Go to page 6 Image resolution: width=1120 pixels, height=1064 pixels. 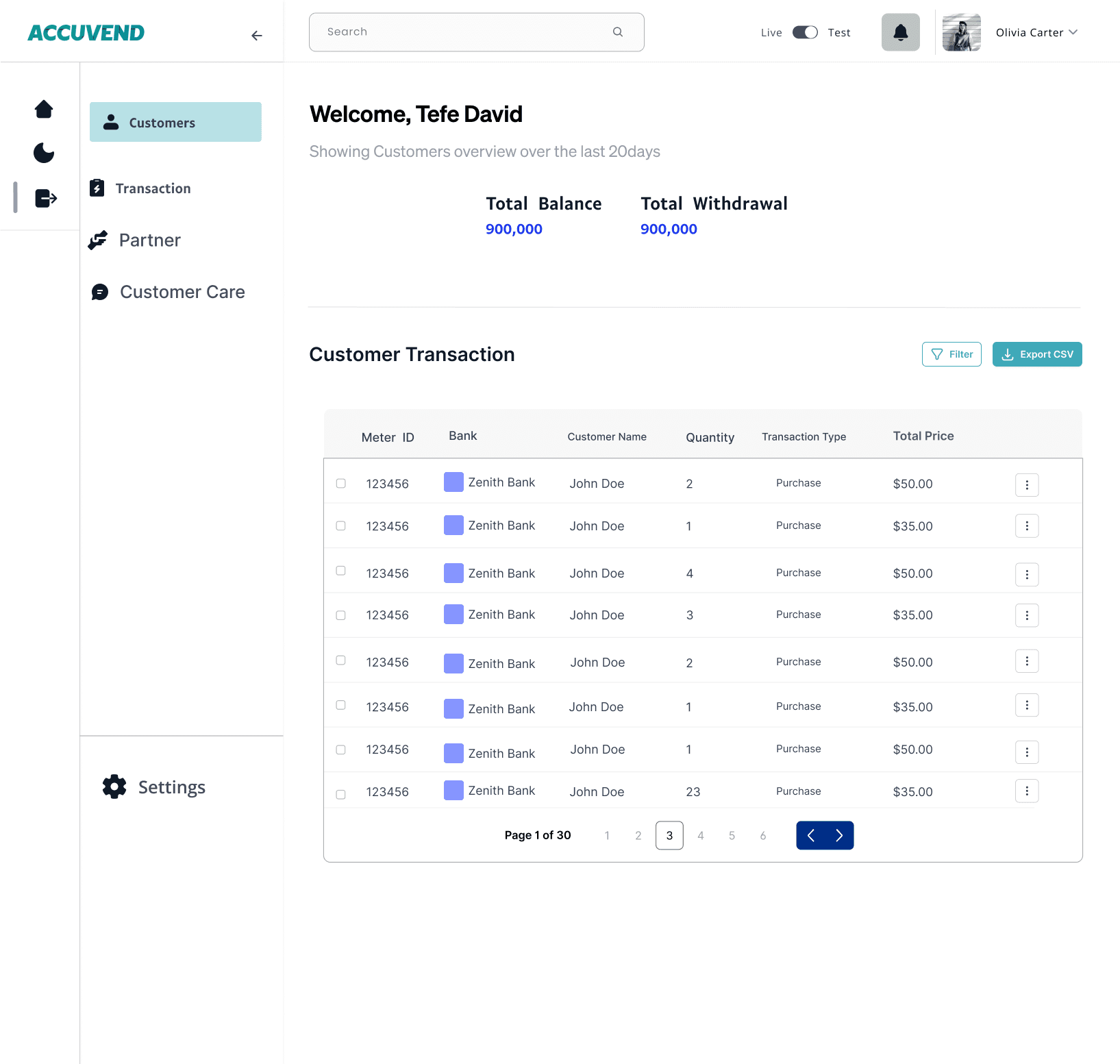763,835
